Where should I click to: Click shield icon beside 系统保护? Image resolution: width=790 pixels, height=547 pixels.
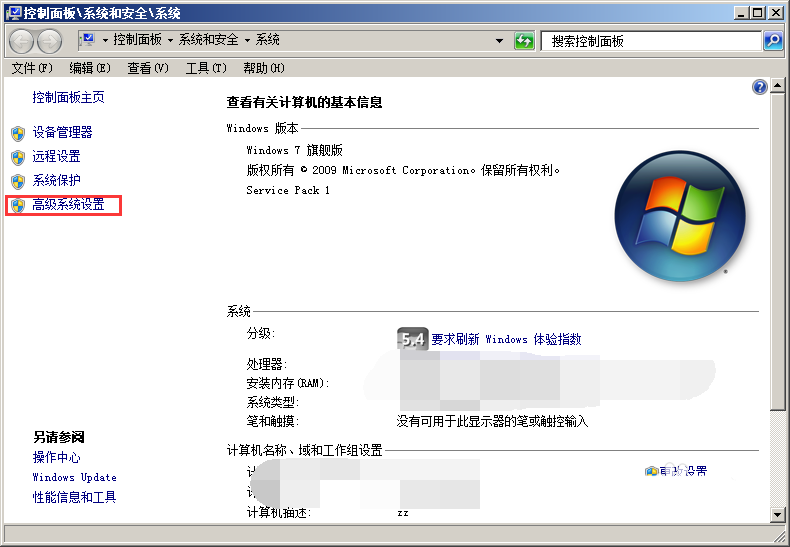(x=18, y=181)
